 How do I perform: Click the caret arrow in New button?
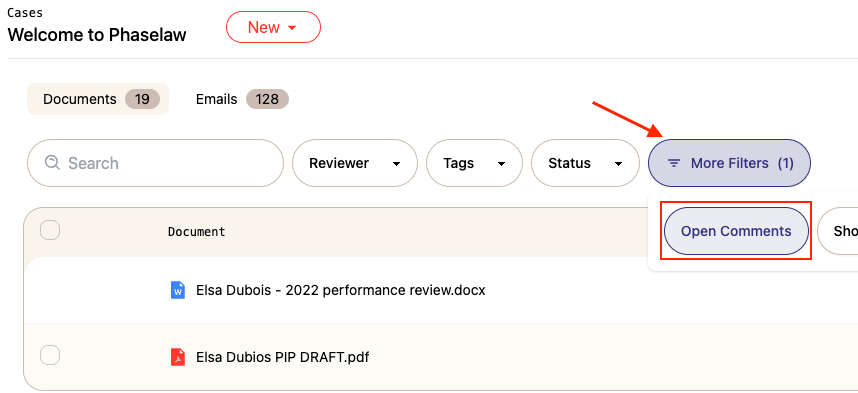point(292,28)
